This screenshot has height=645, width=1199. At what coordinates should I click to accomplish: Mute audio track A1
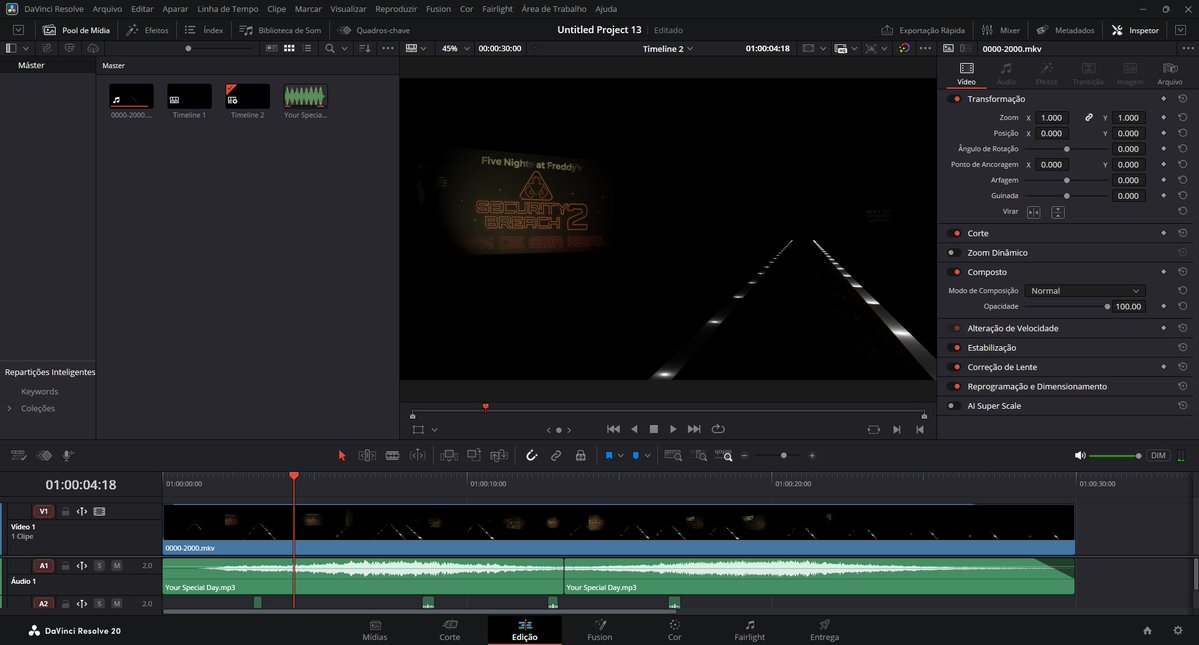pos(119,565)
